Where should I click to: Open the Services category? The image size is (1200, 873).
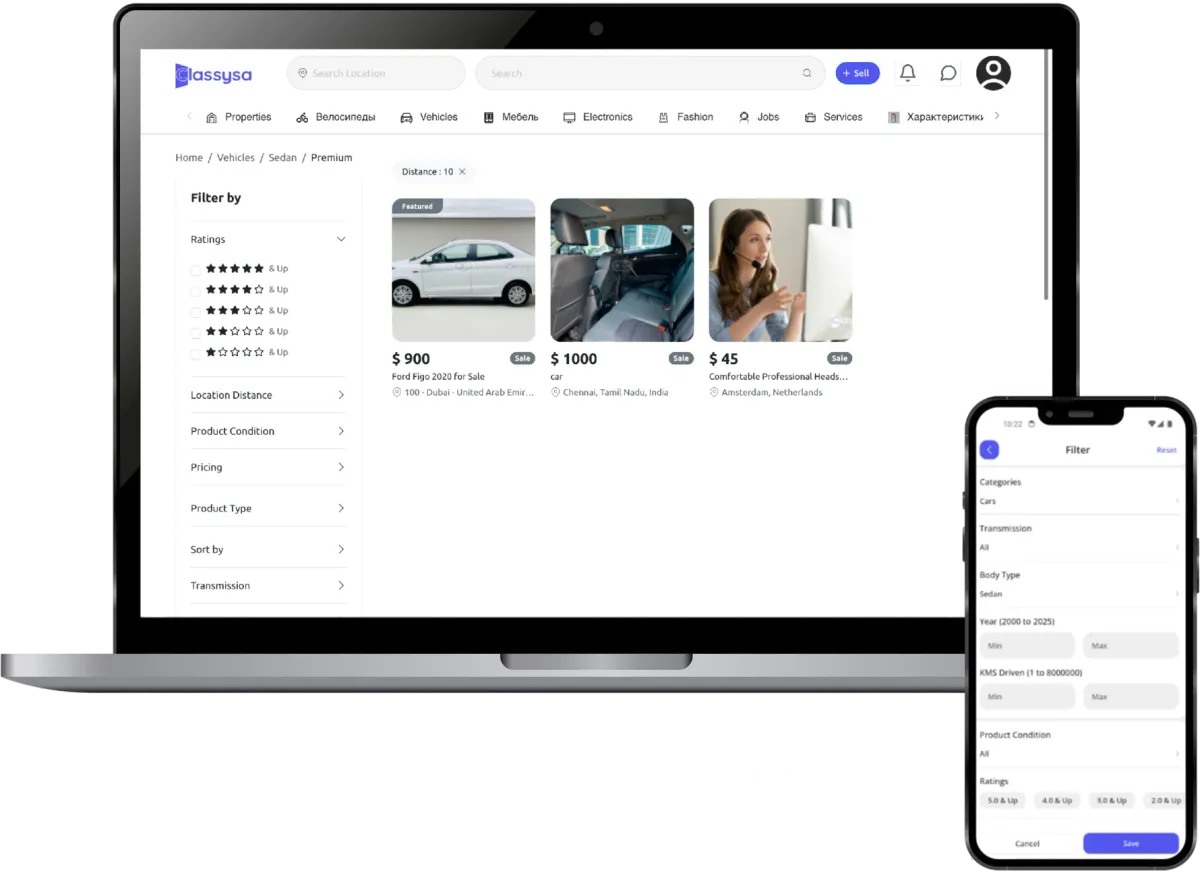(x=833, y=117)
